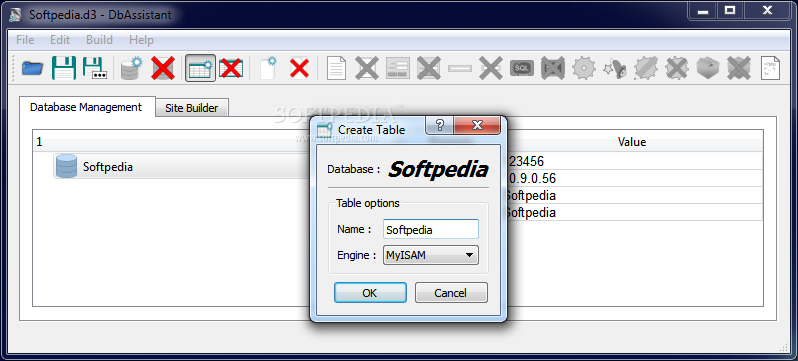Click the delete database red X icon
The width and height of the screenshot is (798, 361).
(163, 68)
